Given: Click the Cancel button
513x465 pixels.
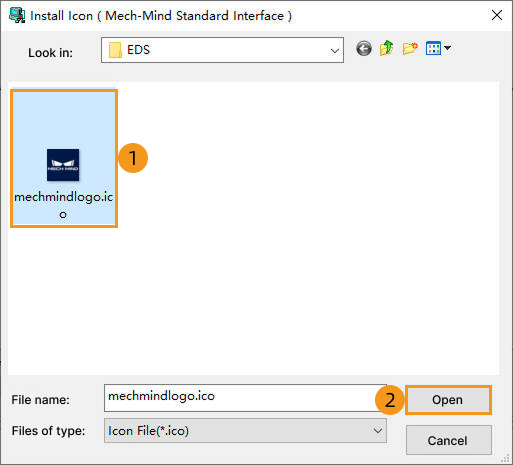Looking at the screenshot, I should (x=449, y=440).
